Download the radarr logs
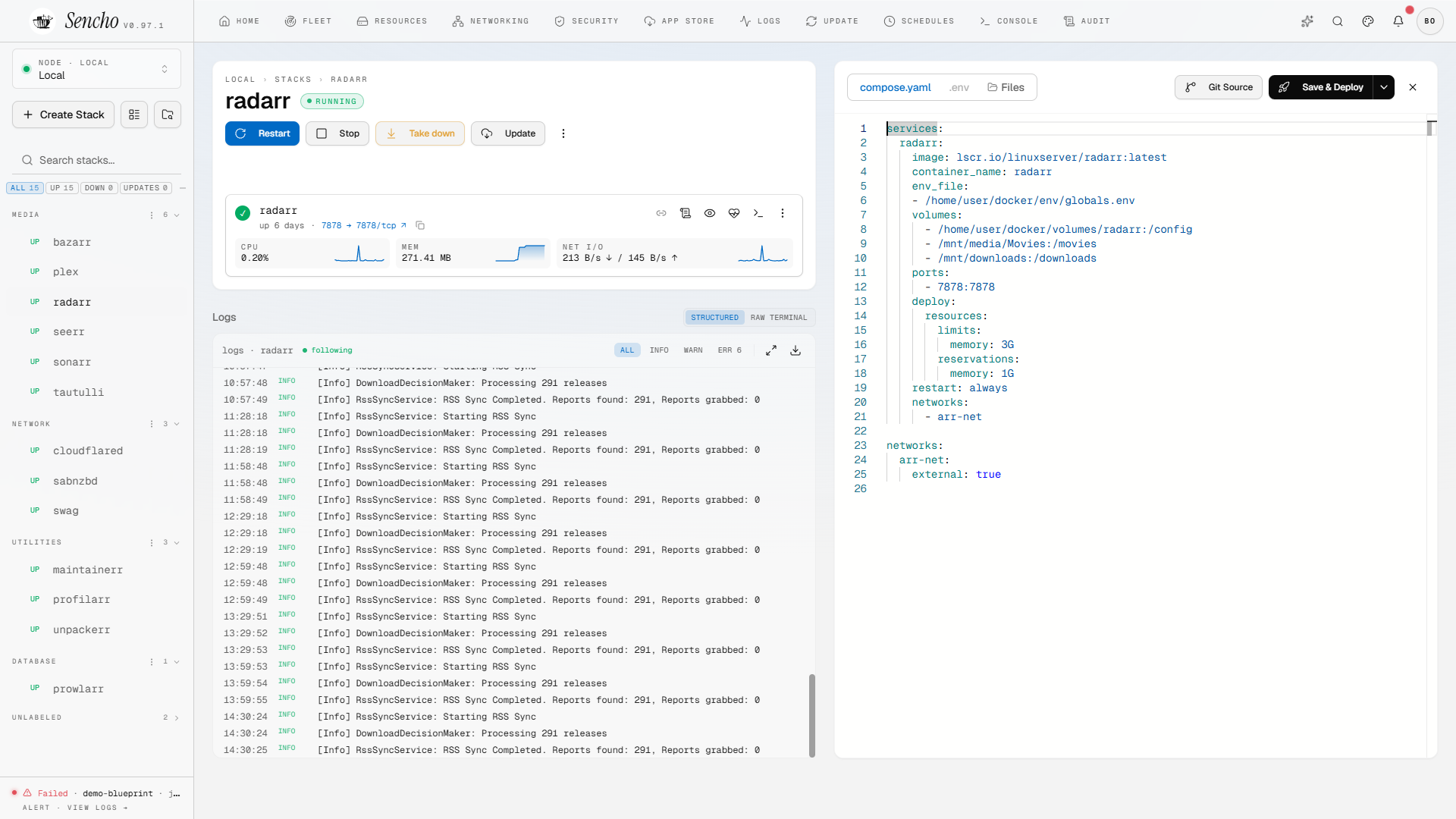 click(x=795, y=350)
